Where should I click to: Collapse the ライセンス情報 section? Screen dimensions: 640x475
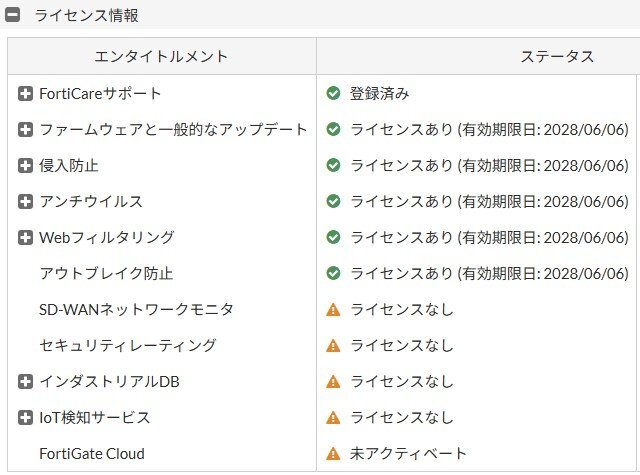pos(13,15)
